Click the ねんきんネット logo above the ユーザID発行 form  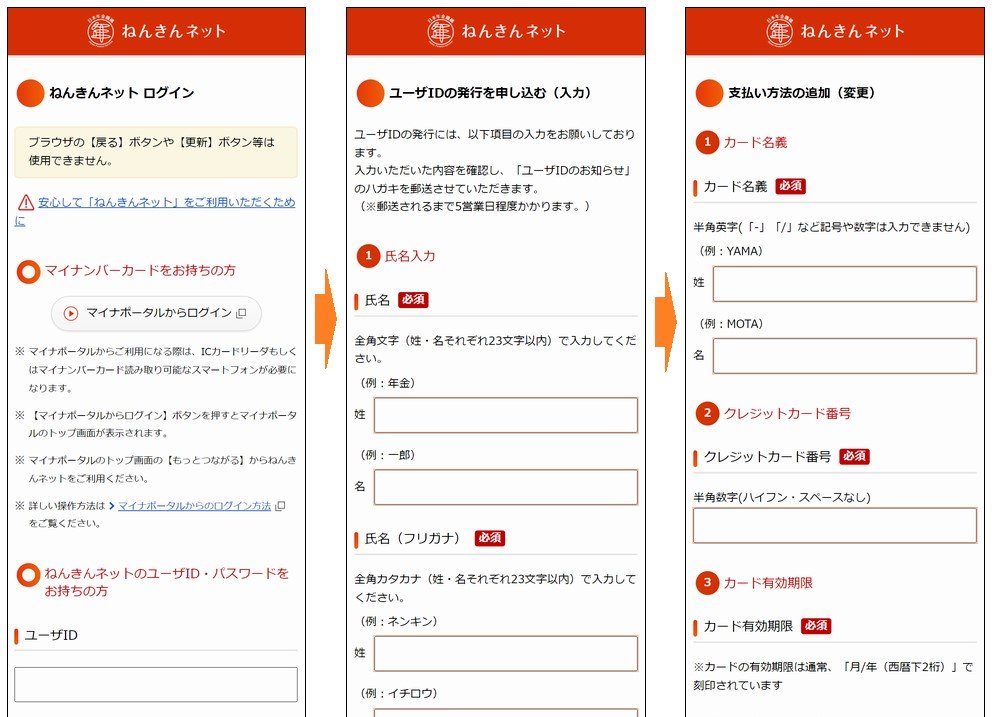click(x=495, y=31)
